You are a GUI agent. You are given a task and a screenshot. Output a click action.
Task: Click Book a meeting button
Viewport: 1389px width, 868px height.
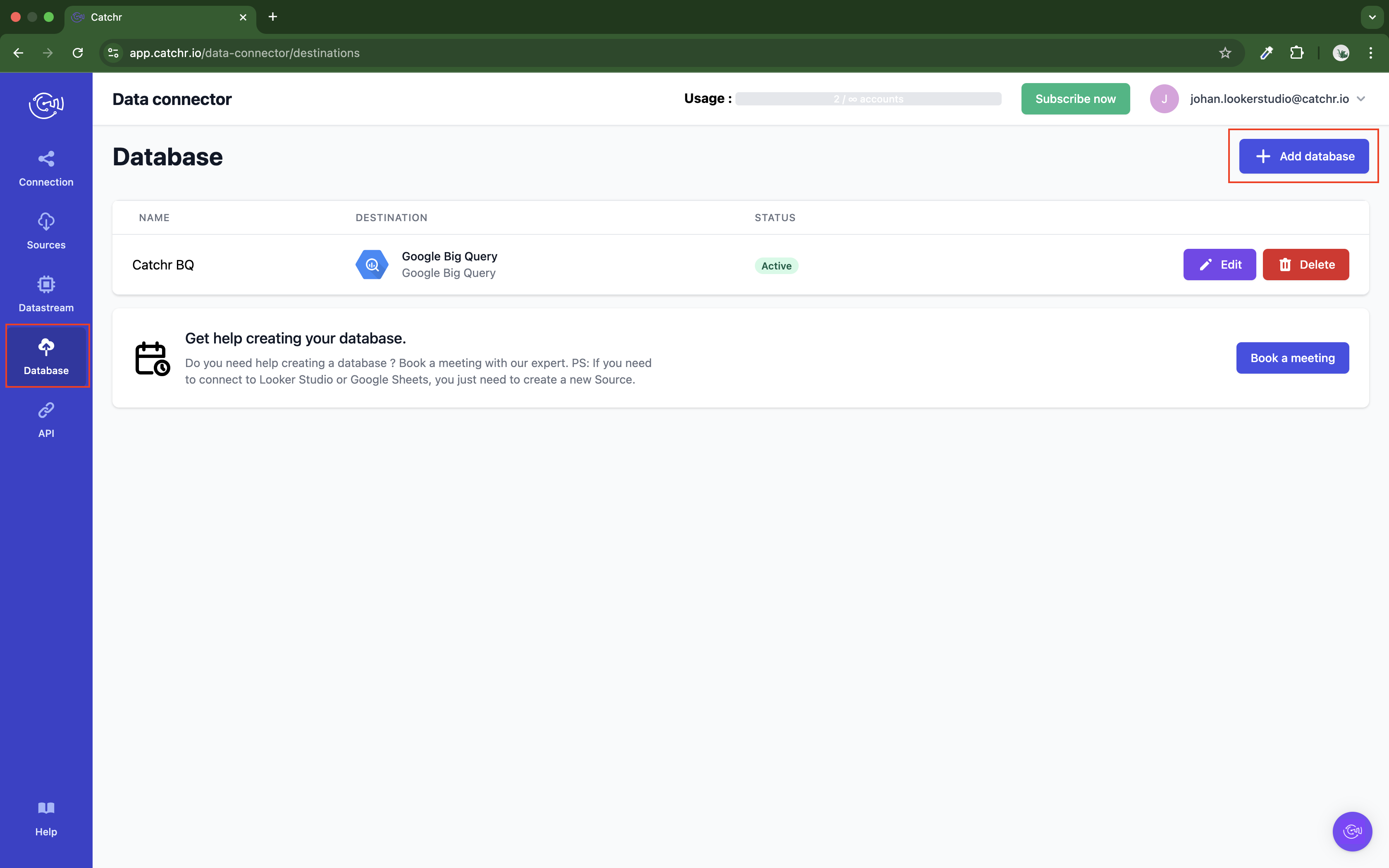tap(1292, 358)
